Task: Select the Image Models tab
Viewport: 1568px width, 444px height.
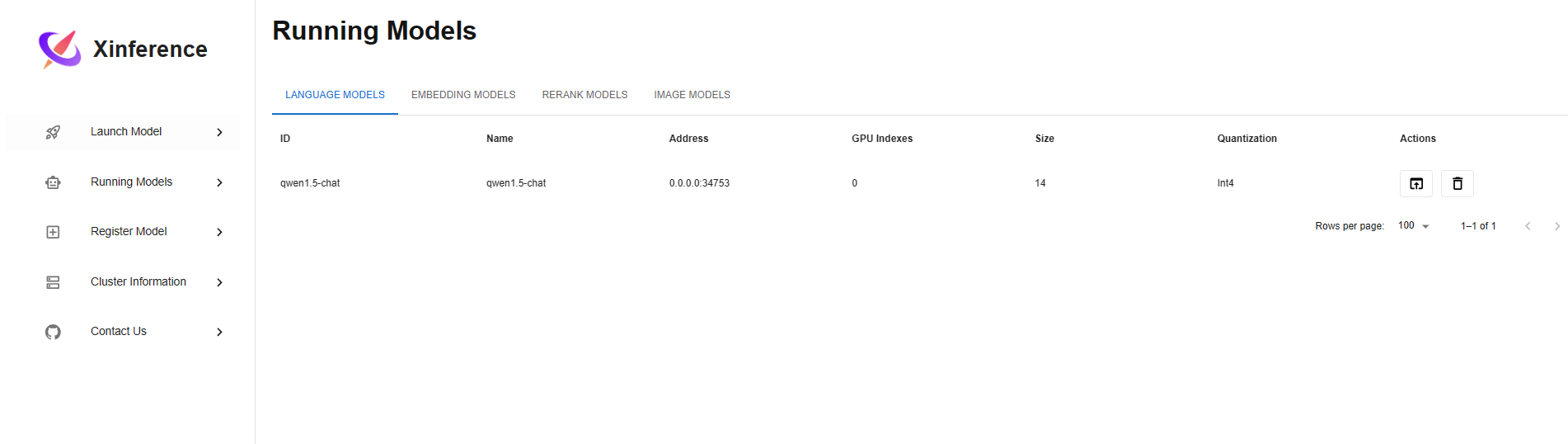Action: tap(692, 95)
